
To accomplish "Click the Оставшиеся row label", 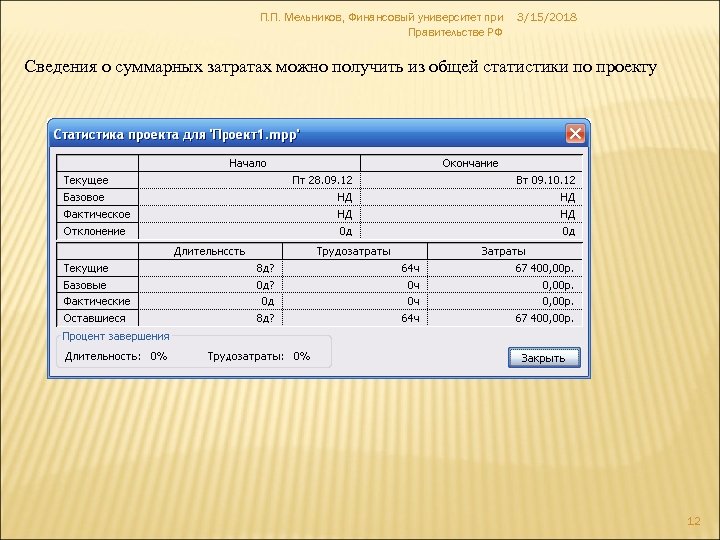I will coord(97,318).
